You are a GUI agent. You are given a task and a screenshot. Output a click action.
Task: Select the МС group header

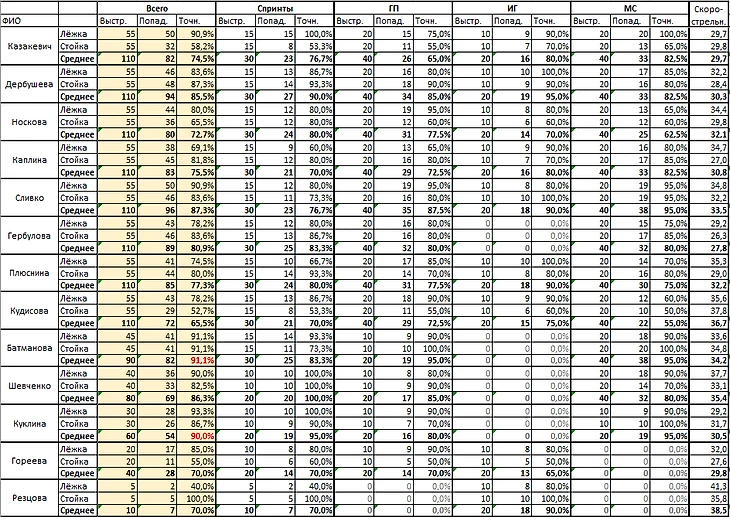pos(630,8)
